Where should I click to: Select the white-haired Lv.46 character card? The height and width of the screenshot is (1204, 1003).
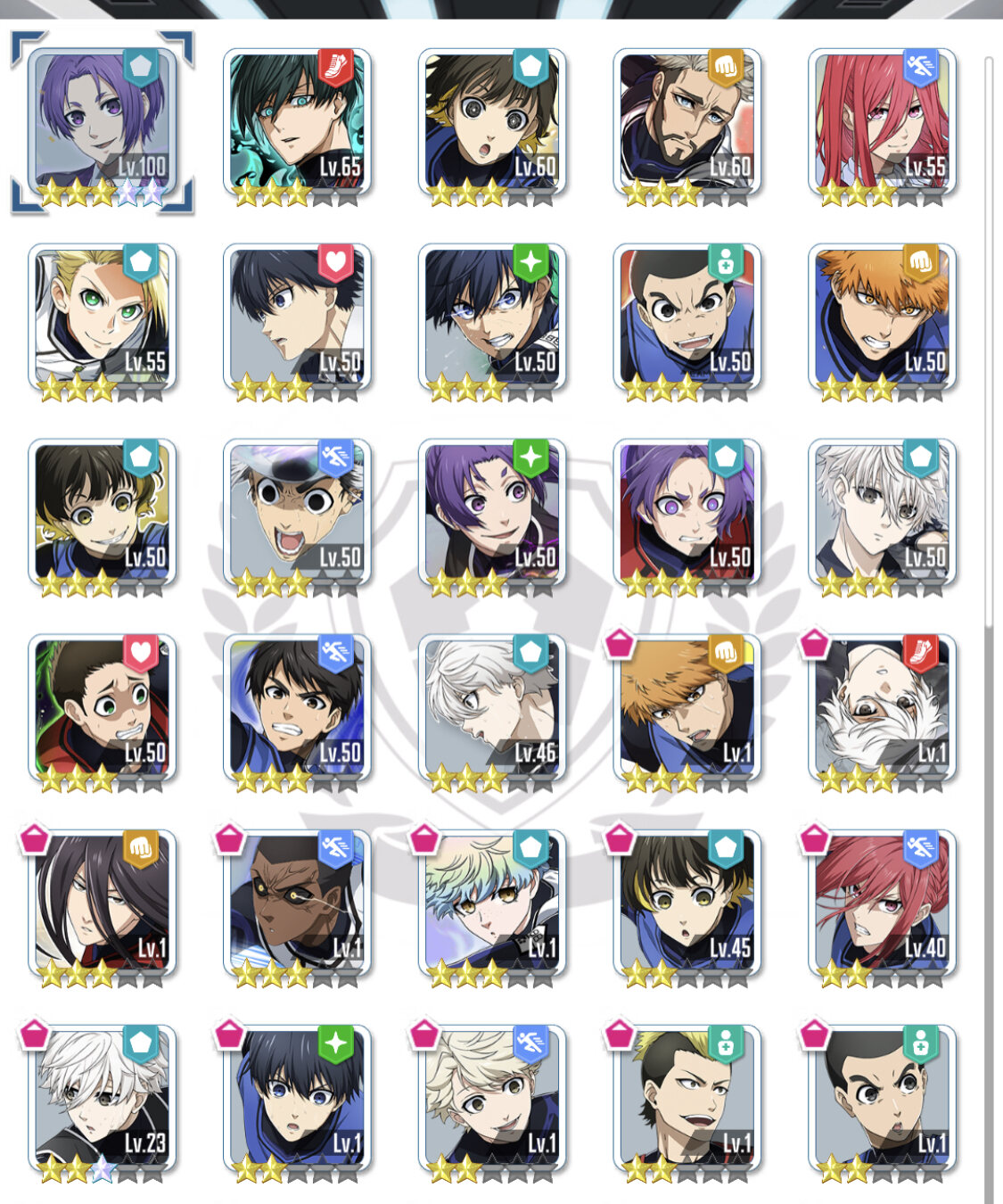(x=492, y=708)
